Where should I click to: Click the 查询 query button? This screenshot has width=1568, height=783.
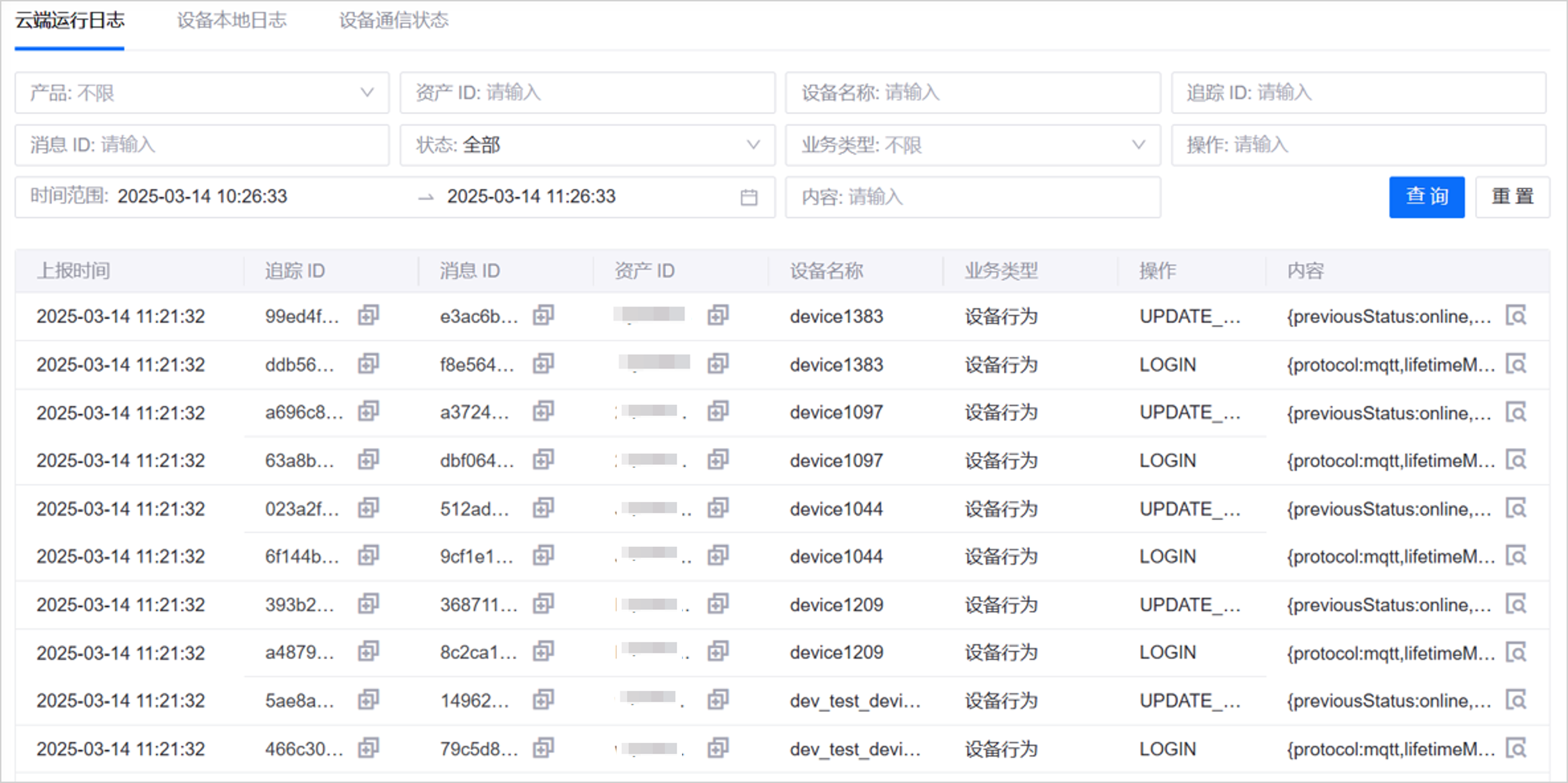1426,197
